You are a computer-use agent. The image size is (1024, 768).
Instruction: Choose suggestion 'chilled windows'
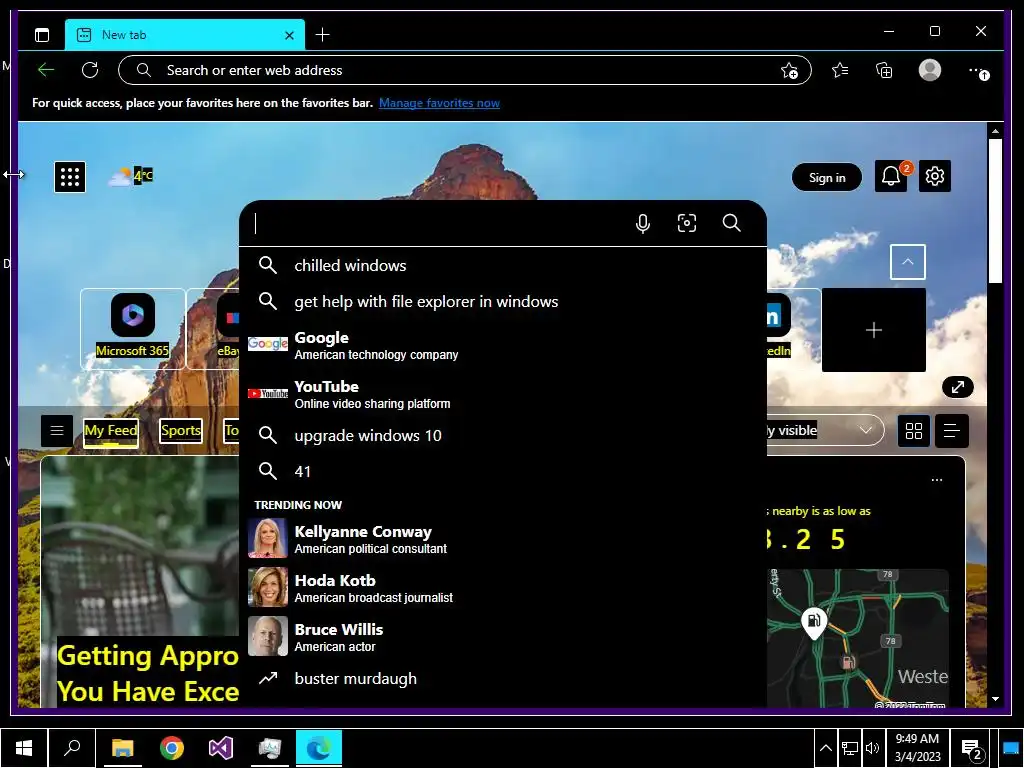503,265
